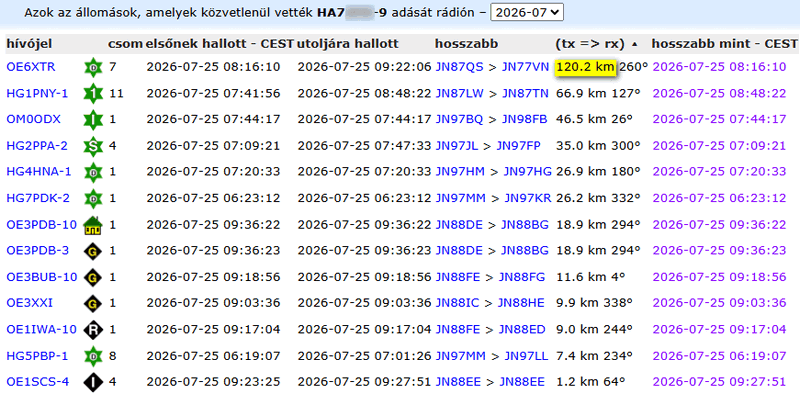Click the 1.2 km 64° distance cell

click(590, 382)
